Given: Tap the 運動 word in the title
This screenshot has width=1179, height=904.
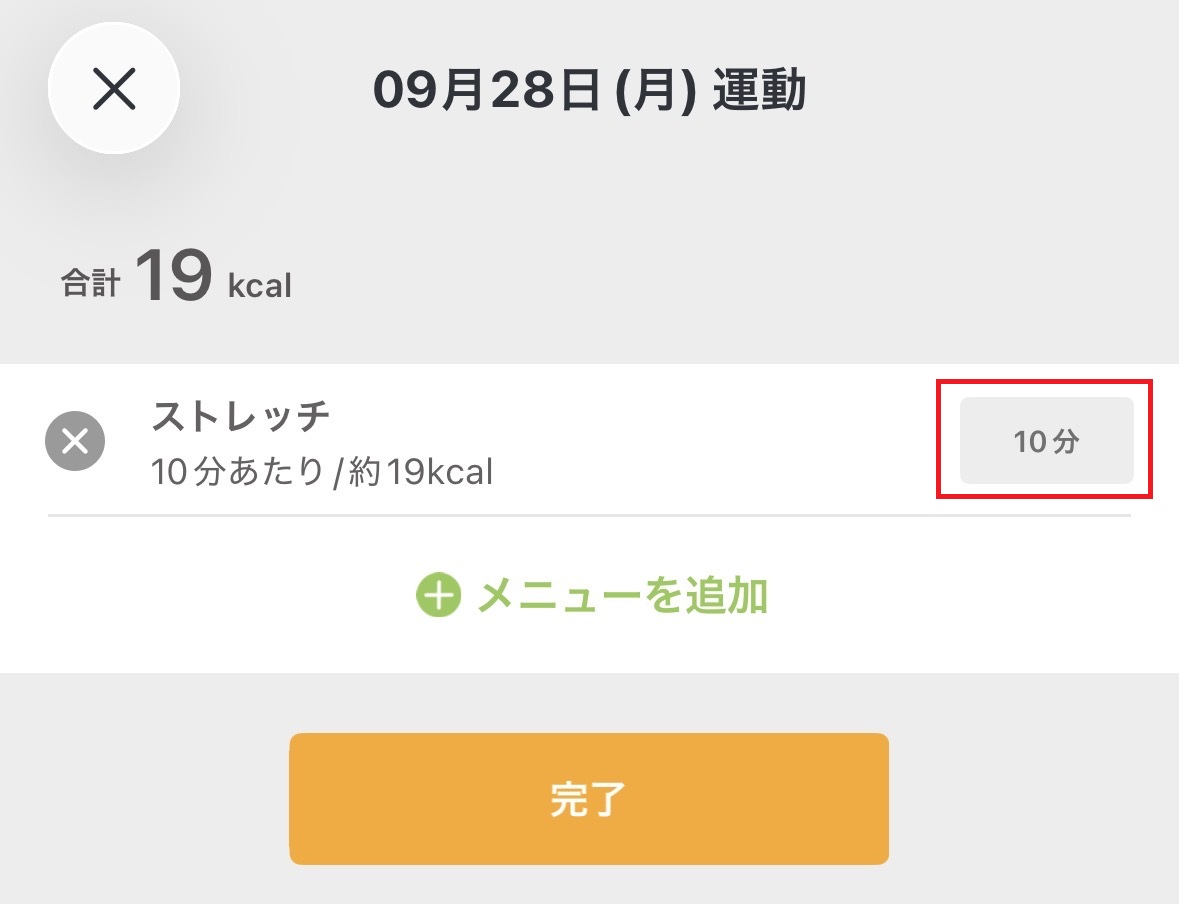Looking at the screenshot, I should coord(759,90).
